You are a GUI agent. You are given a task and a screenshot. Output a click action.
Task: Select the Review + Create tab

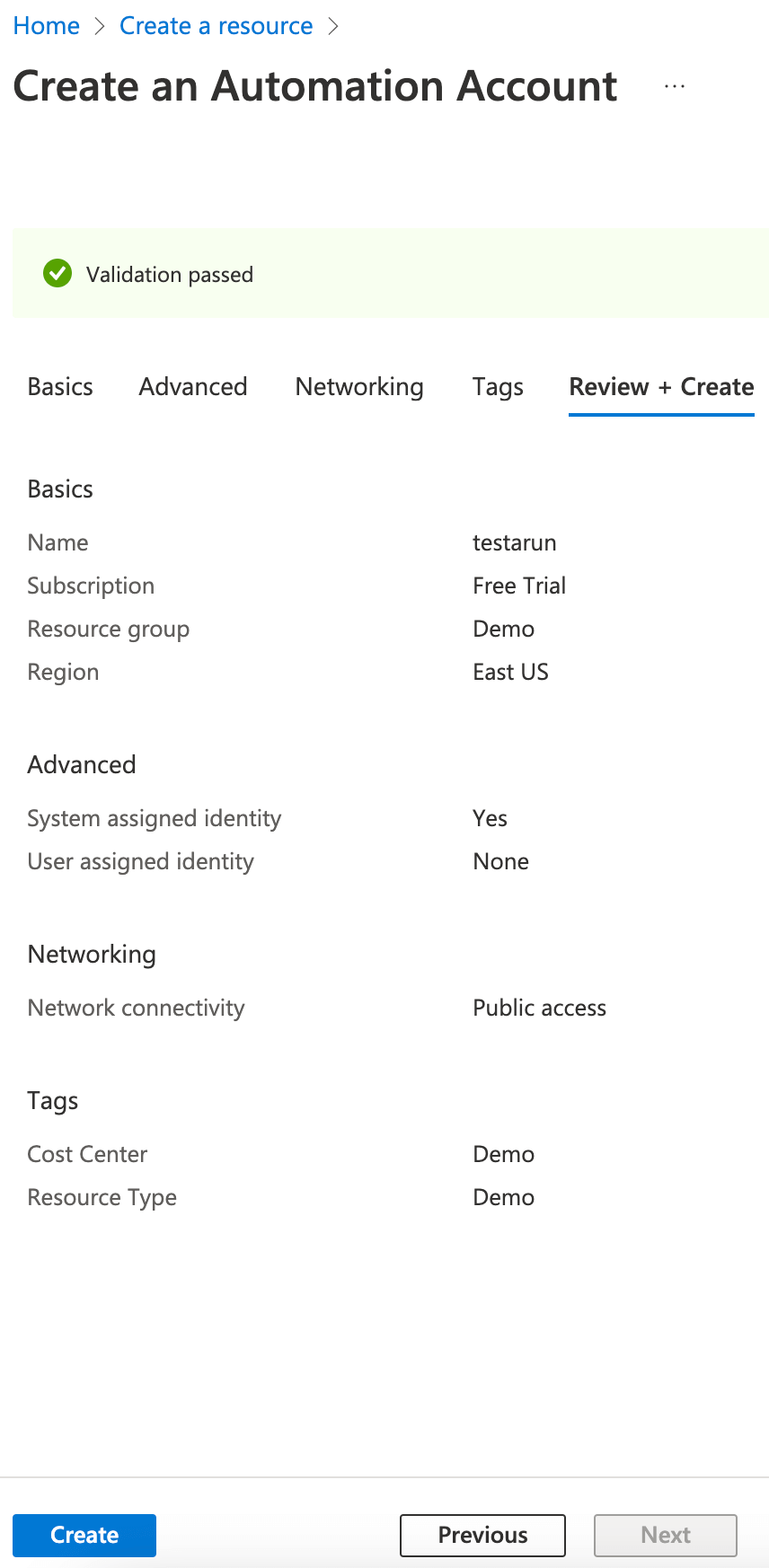[x=661, y=387]
